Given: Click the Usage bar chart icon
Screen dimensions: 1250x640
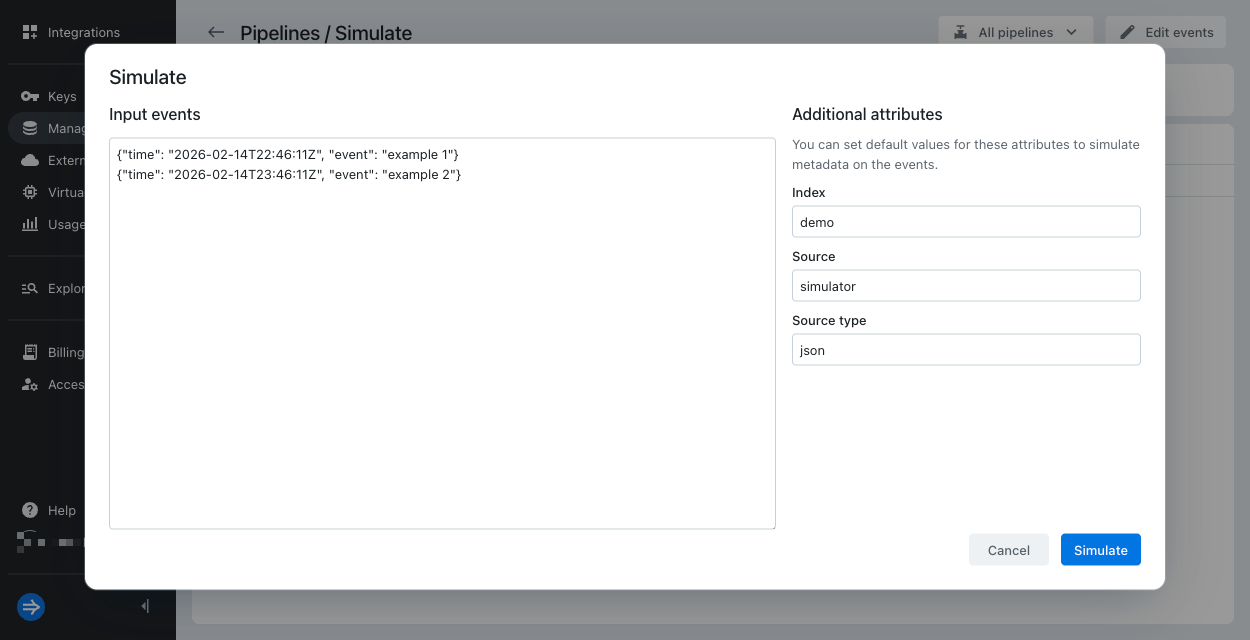Looking at the screenshot, I should tap(30, 224).
